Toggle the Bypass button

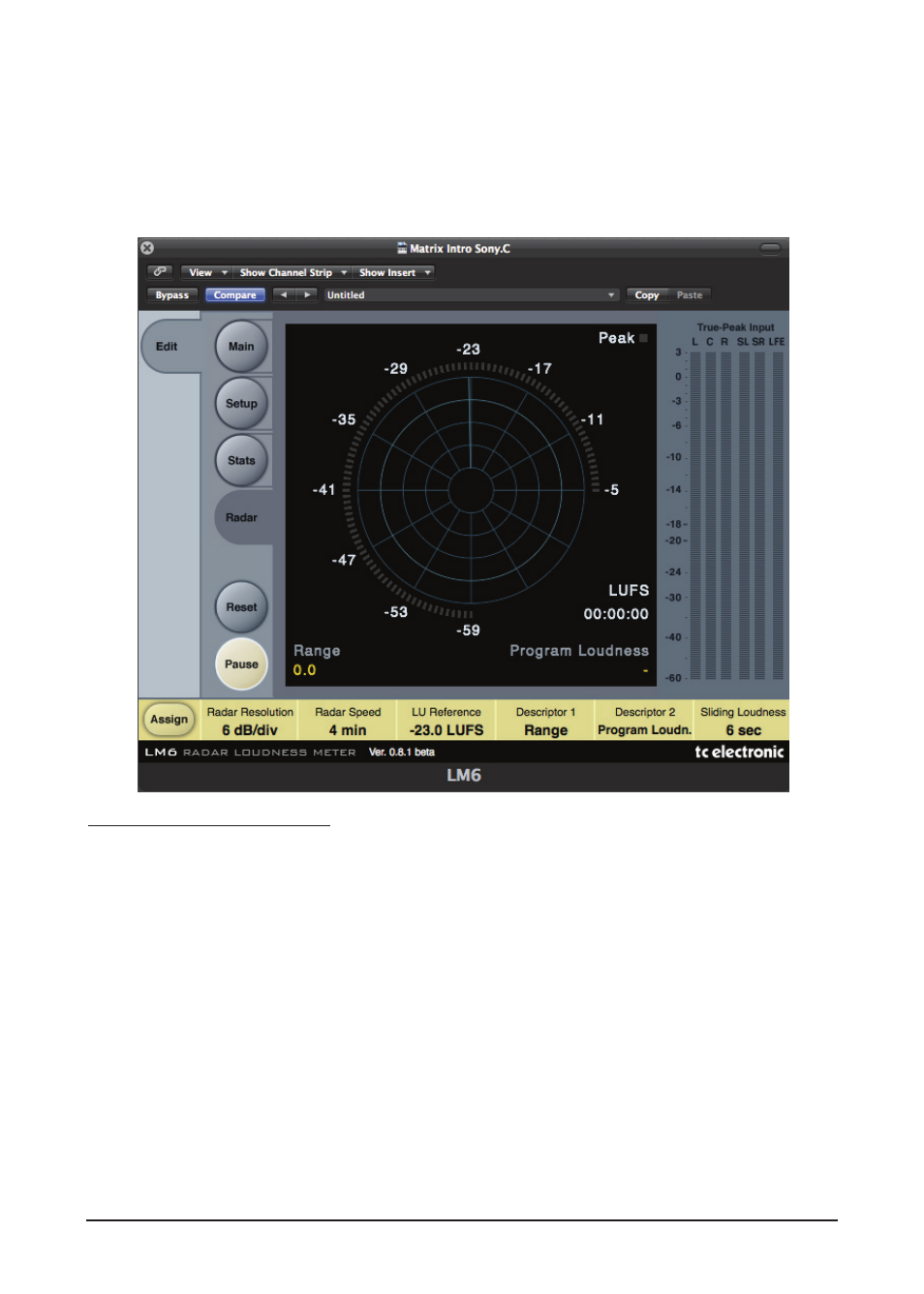tap(172, 294)
